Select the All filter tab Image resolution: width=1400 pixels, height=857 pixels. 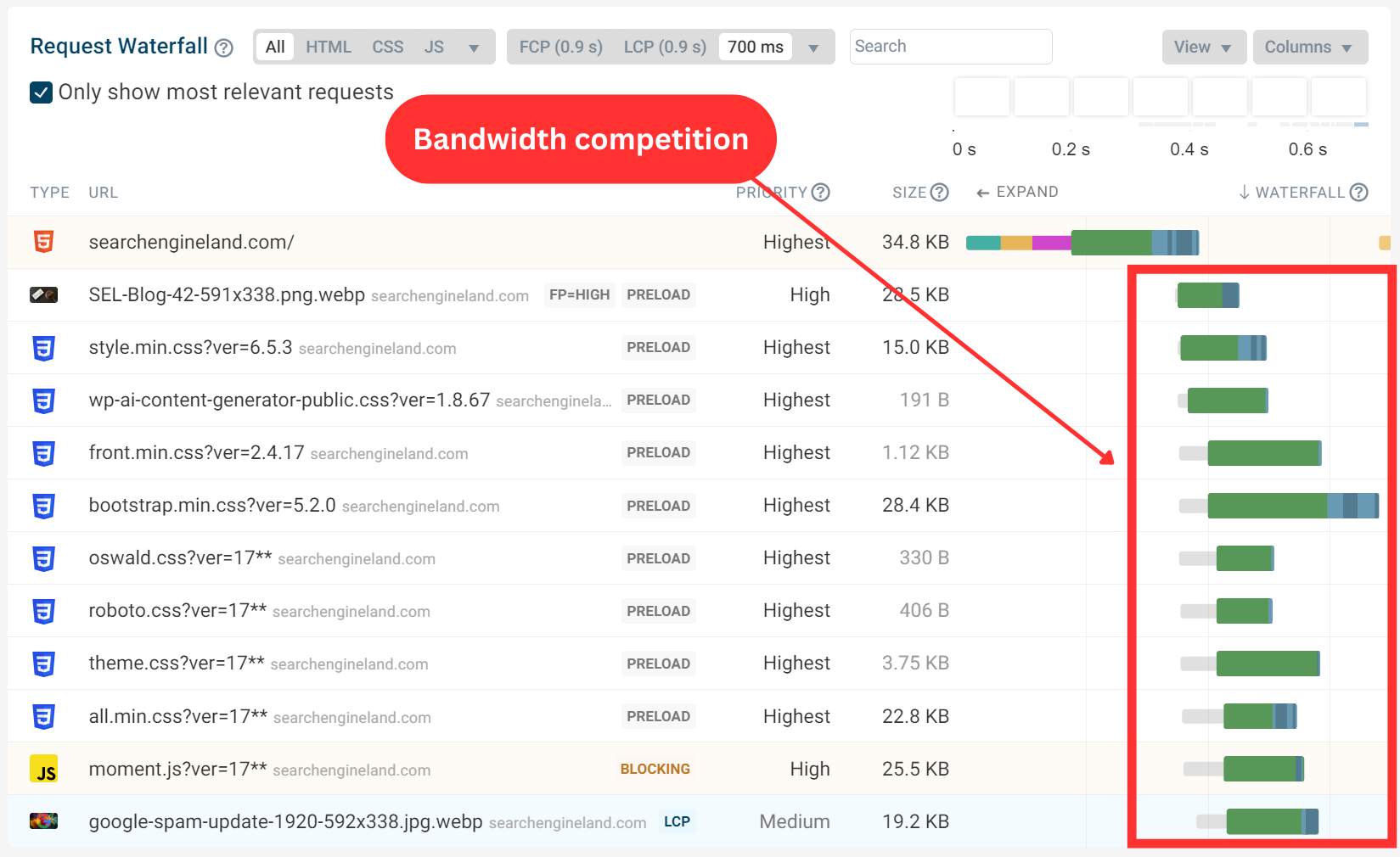coord(275,47)
